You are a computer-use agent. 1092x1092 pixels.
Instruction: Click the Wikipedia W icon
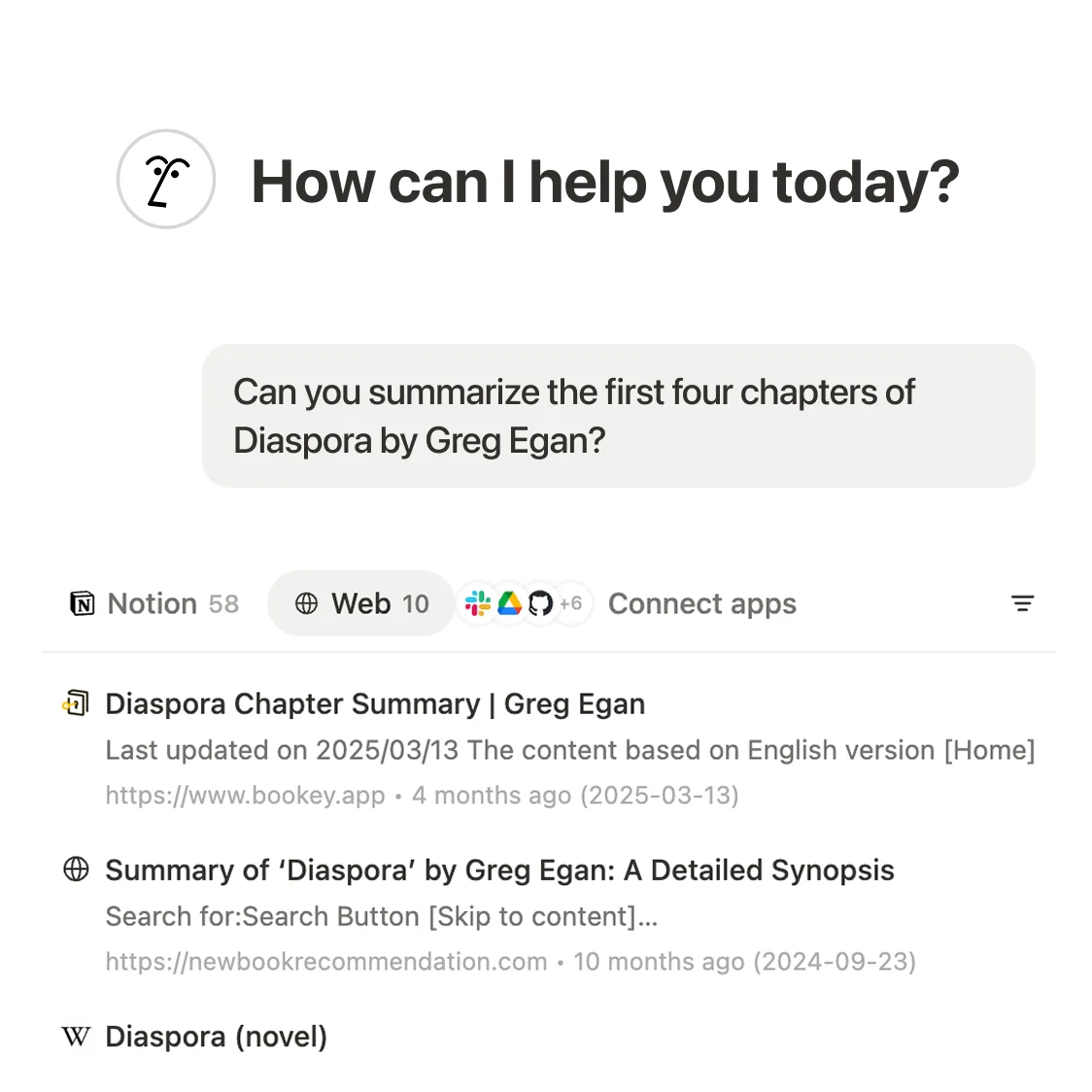[x=76, y=1037]
